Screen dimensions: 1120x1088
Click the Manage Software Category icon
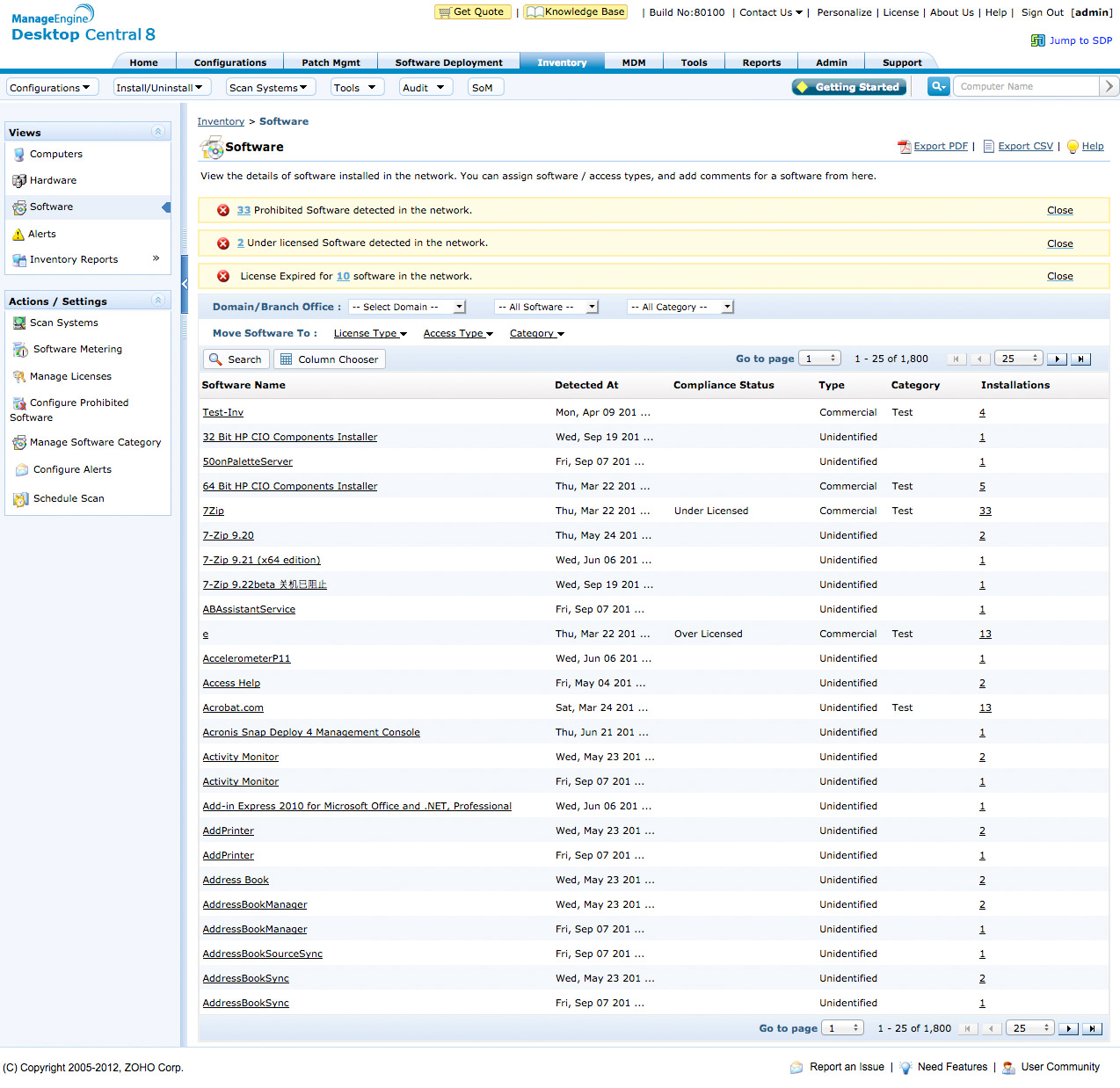[x=19, y=443]
